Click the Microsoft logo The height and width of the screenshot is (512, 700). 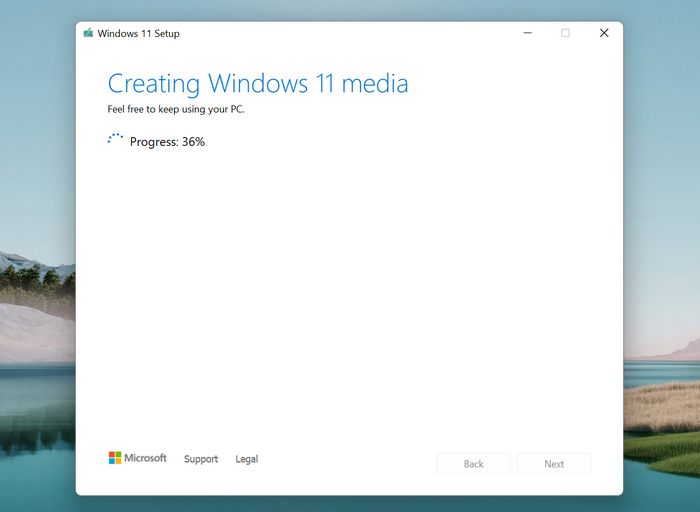(138, 458)
